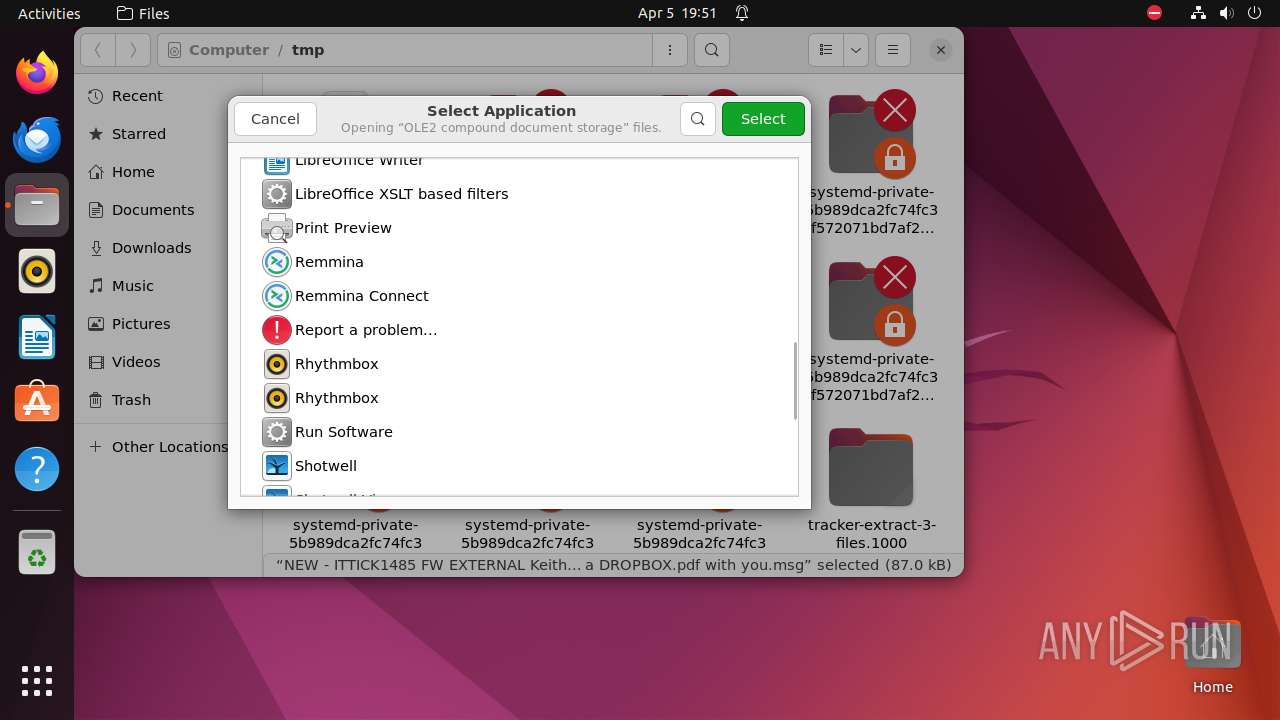1280x720 pixels.
Task: Launch Firefox from the dock
Action: (37, 73)
